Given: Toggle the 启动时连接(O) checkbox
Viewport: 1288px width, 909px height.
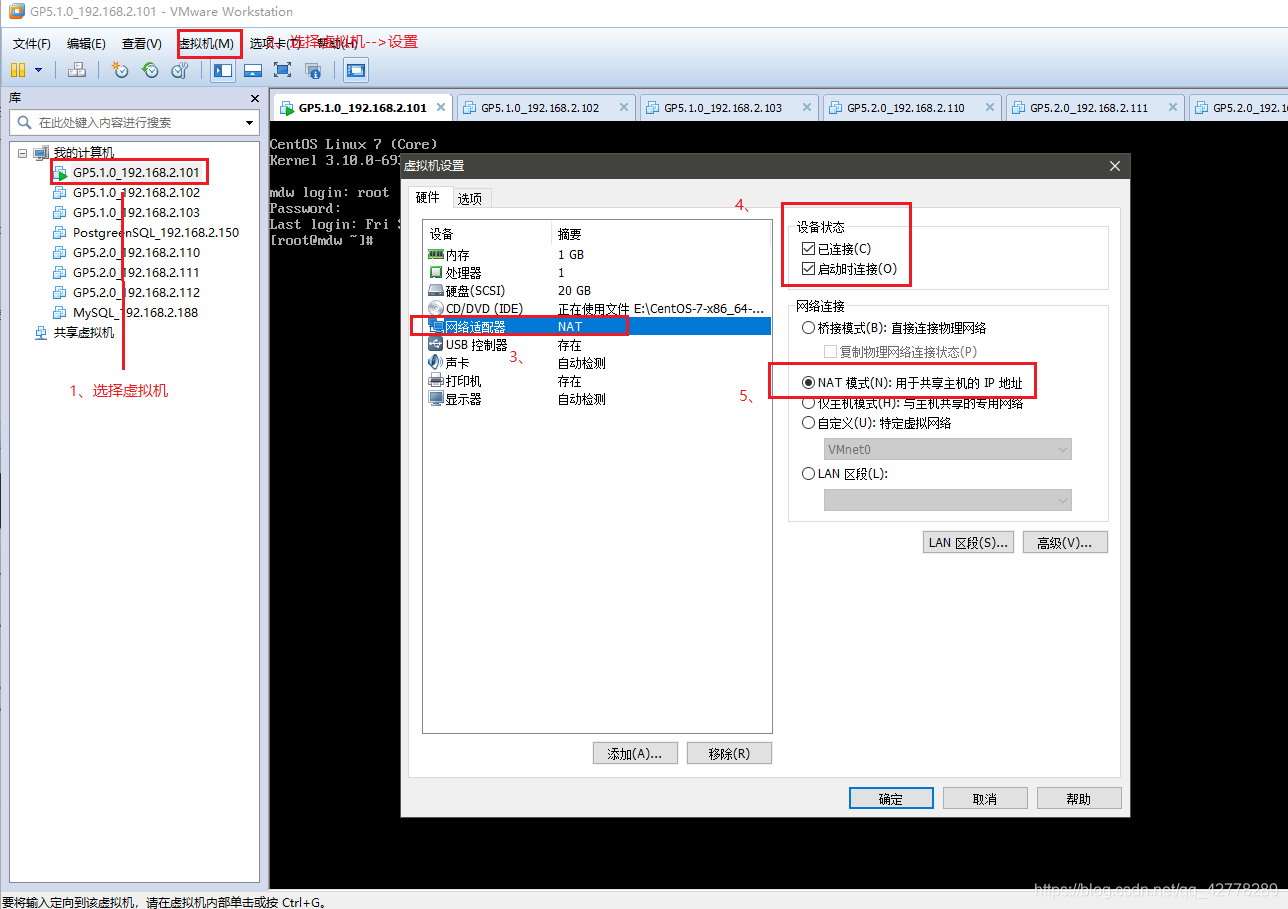Looking at the screenshot, I should coord(809,269).
